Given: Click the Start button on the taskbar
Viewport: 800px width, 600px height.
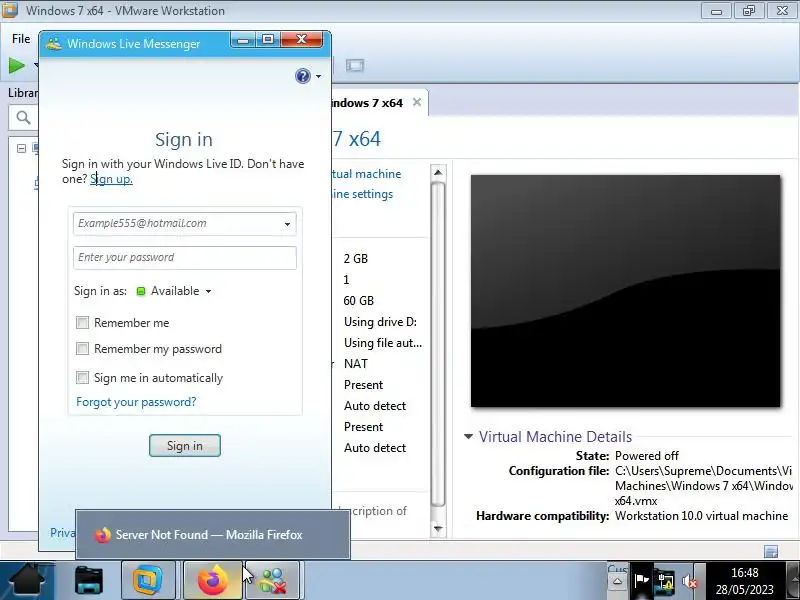Looking at the screenshot, I should 27,580.
